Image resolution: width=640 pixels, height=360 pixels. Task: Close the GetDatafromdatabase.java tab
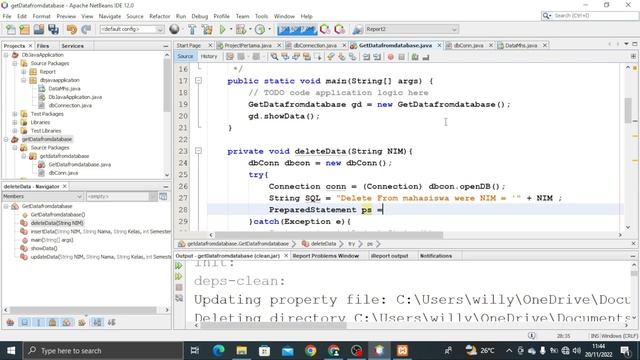(439, 45)
